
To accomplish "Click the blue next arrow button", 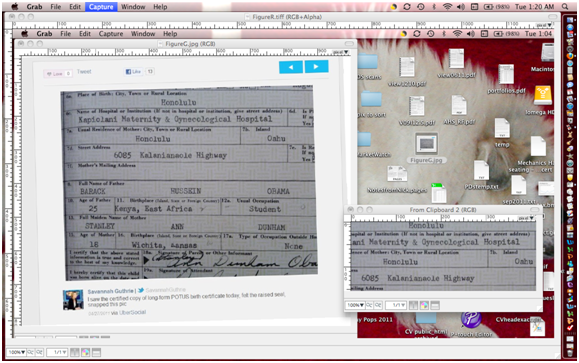I will (x=316, y=66).
